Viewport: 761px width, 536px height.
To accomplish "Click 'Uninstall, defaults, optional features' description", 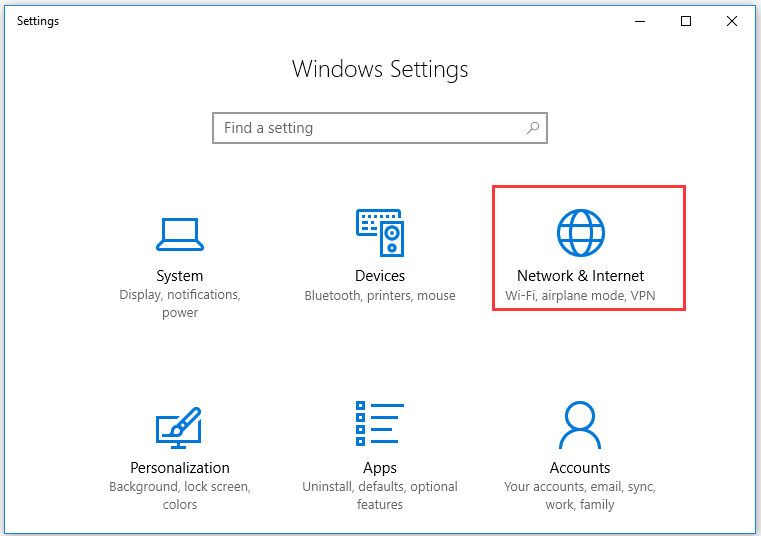I will (x=380, y=495).
